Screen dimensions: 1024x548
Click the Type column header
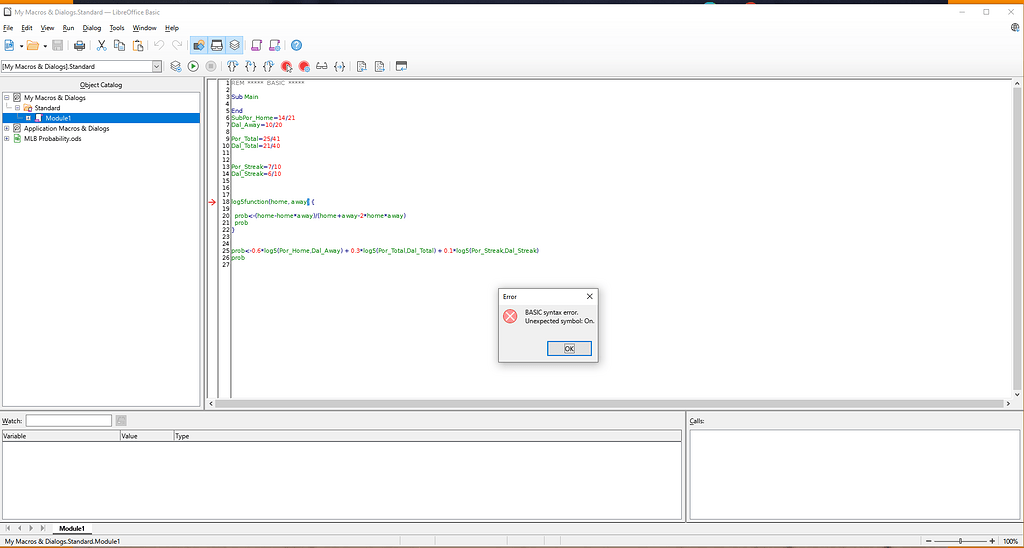pos(427,436)
